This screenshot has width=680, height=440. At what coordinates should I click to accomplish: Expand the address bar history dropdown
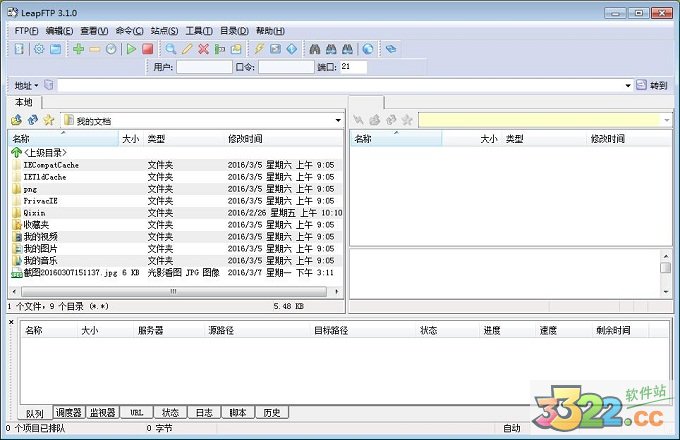tap(628, 85)
